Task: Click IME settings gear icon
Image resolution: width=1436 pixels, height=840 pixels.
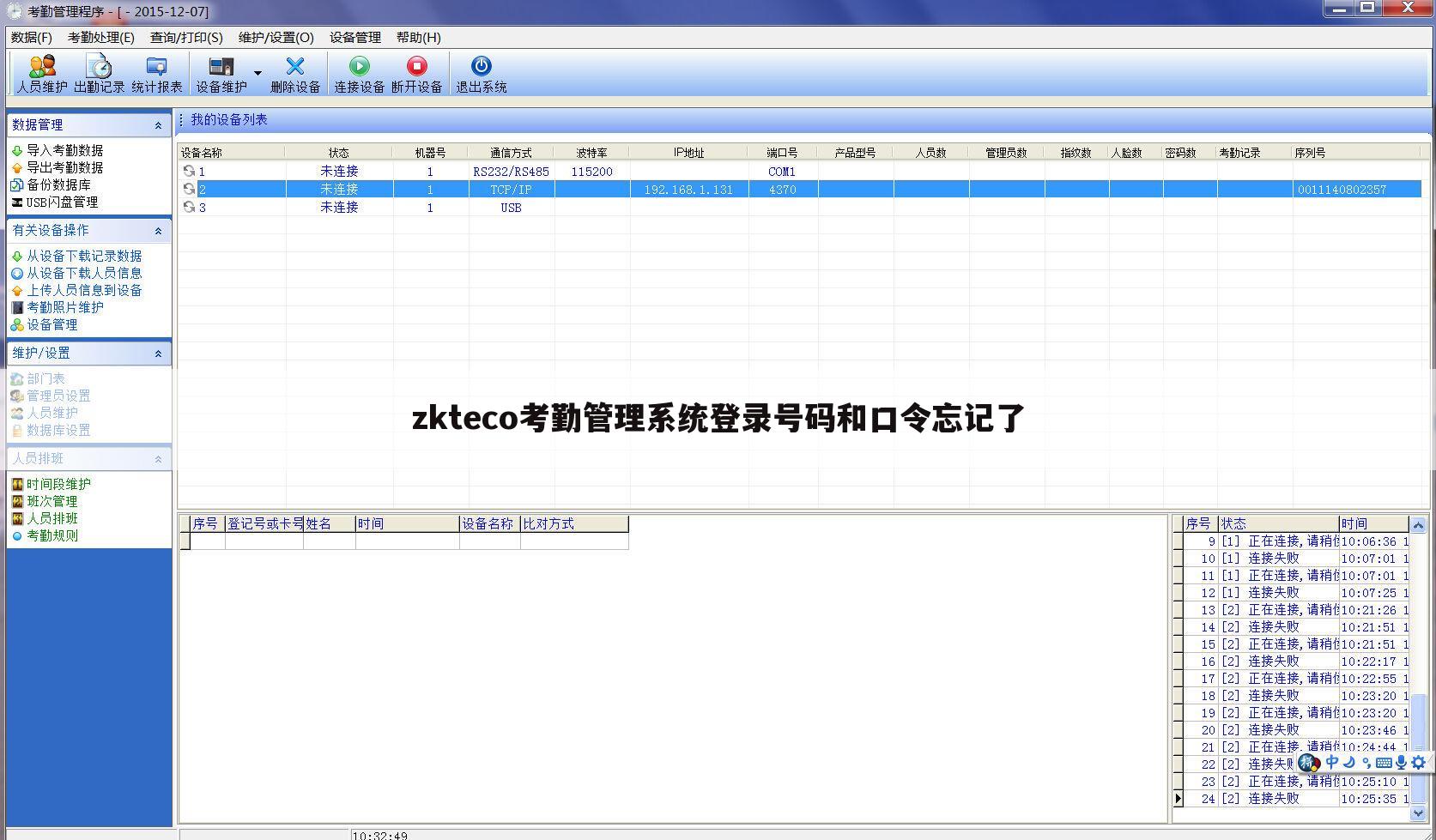Action: click(x=1419, y=762)
